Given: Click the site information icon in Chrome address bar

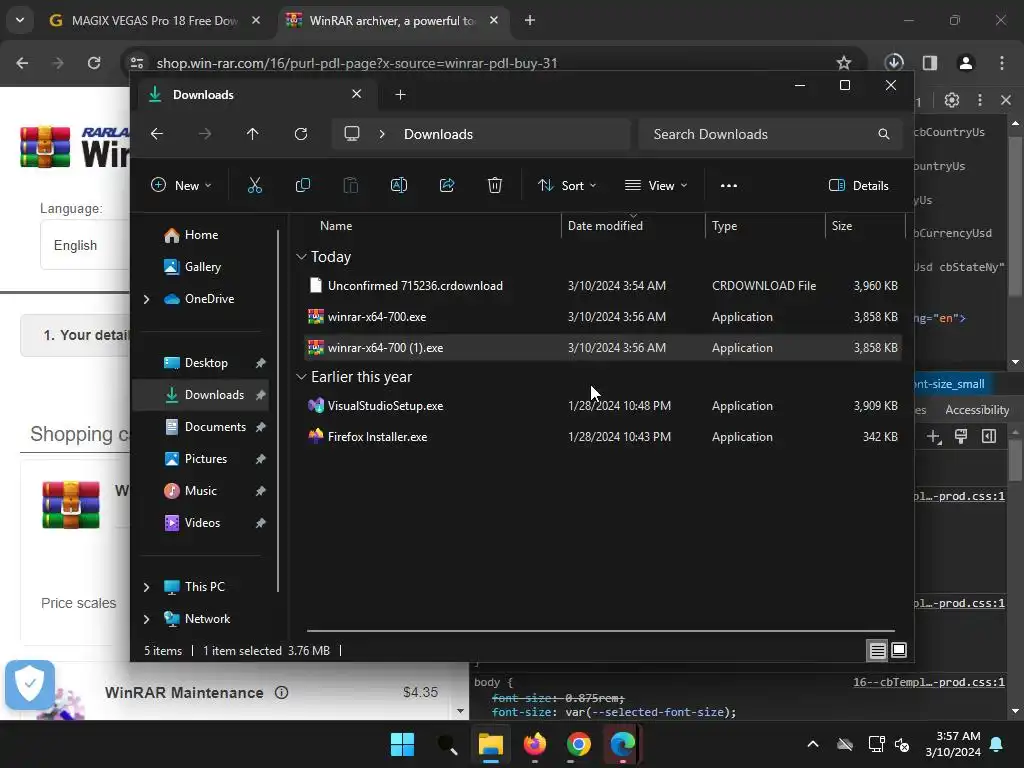Looking at the screenshot, I should point(137,63).
